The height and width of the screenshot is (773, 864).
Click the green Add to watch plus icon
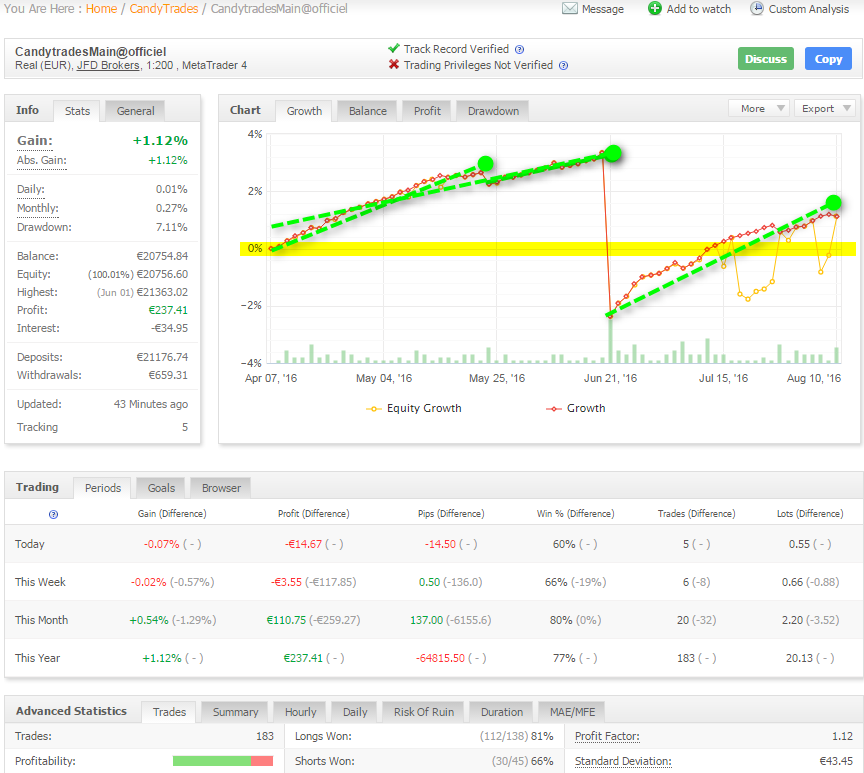[x=655, y=9]
